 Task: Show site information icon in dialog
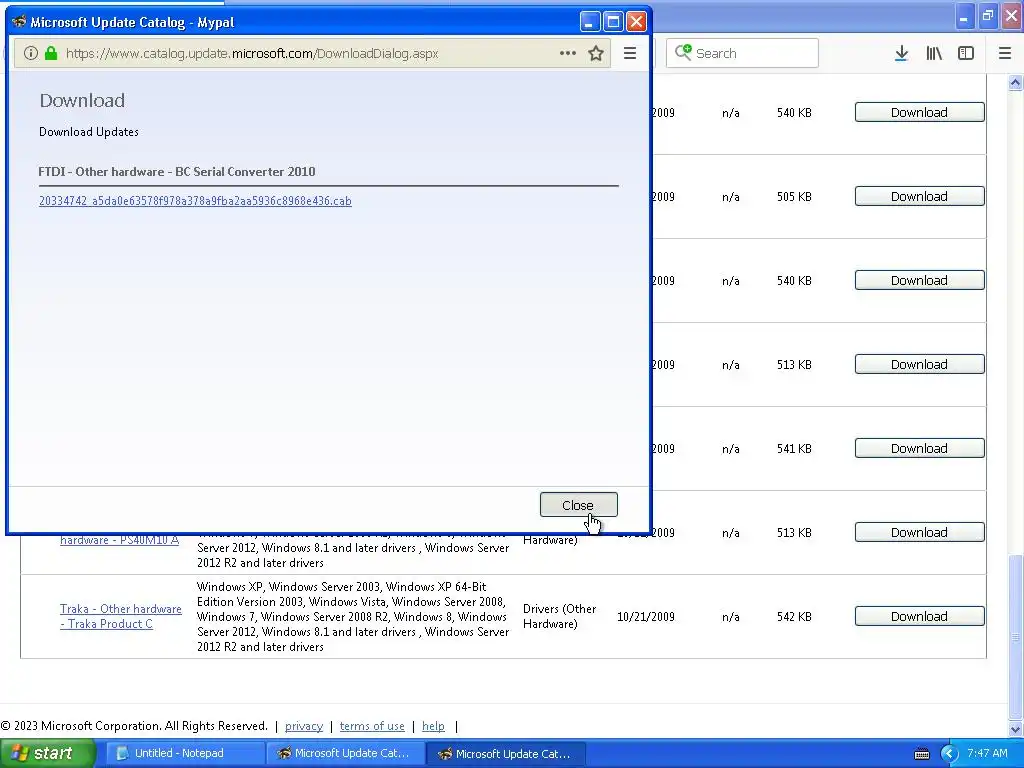pos(31,54)
